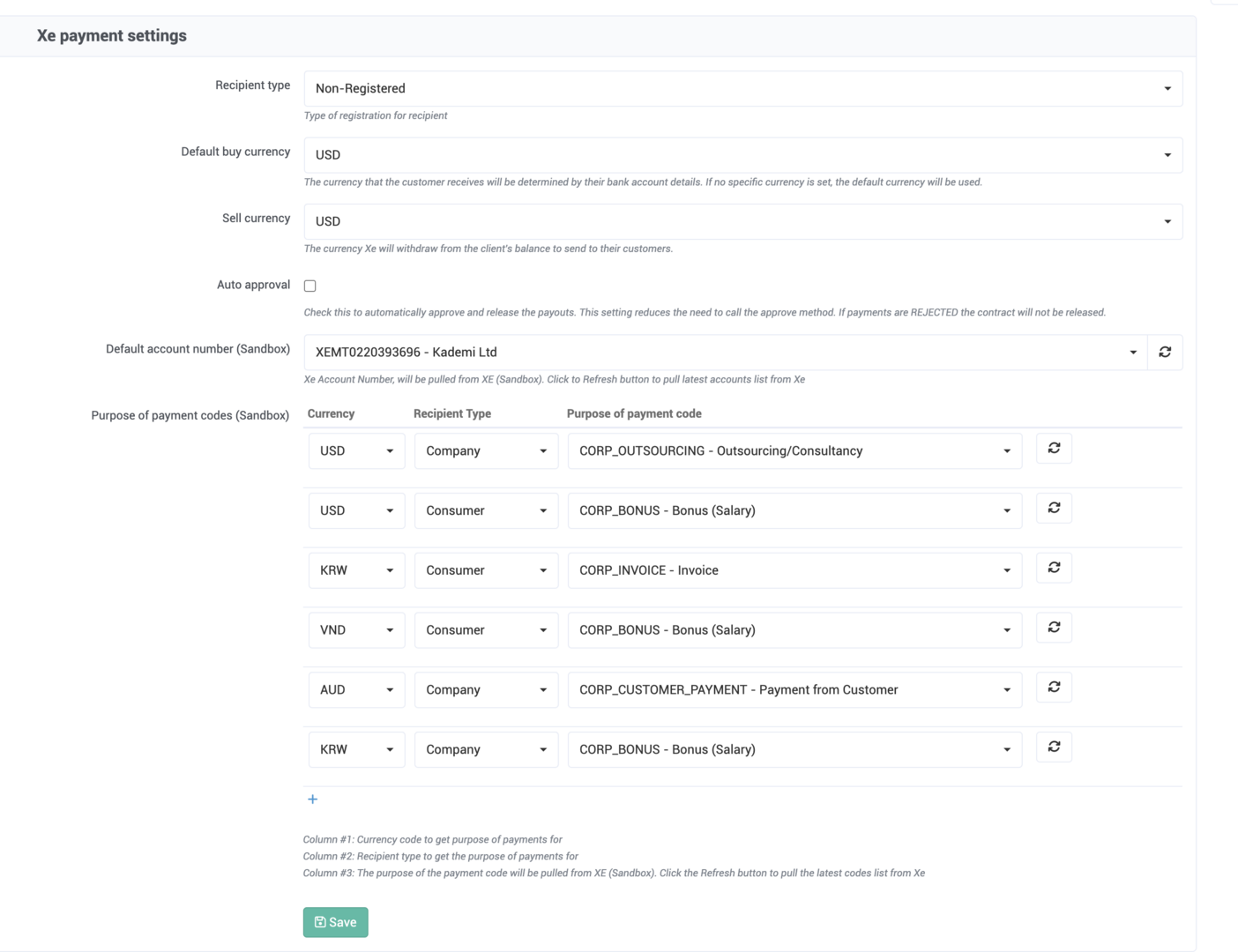This screenshot has height=952, width=1238.
Task: Refresh codes for KRW Company row
Action: [1054, 747]
